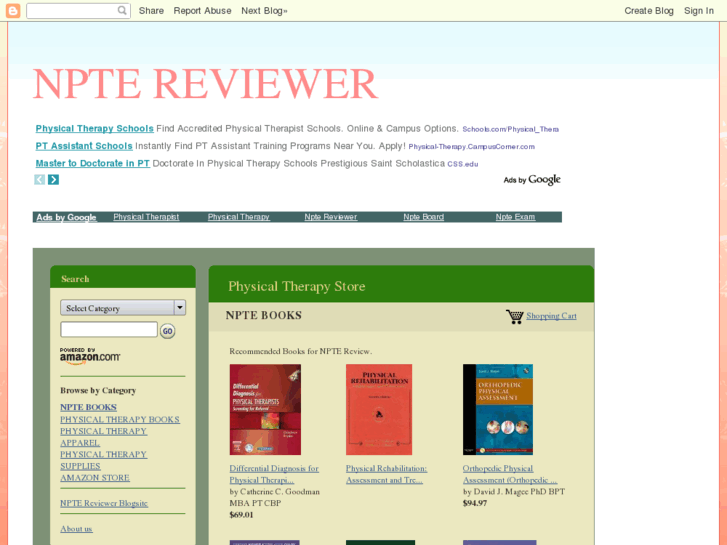Focus the store search text field
Screen dimensions: 727x545
pyautogui.click(x=109, y=329)
